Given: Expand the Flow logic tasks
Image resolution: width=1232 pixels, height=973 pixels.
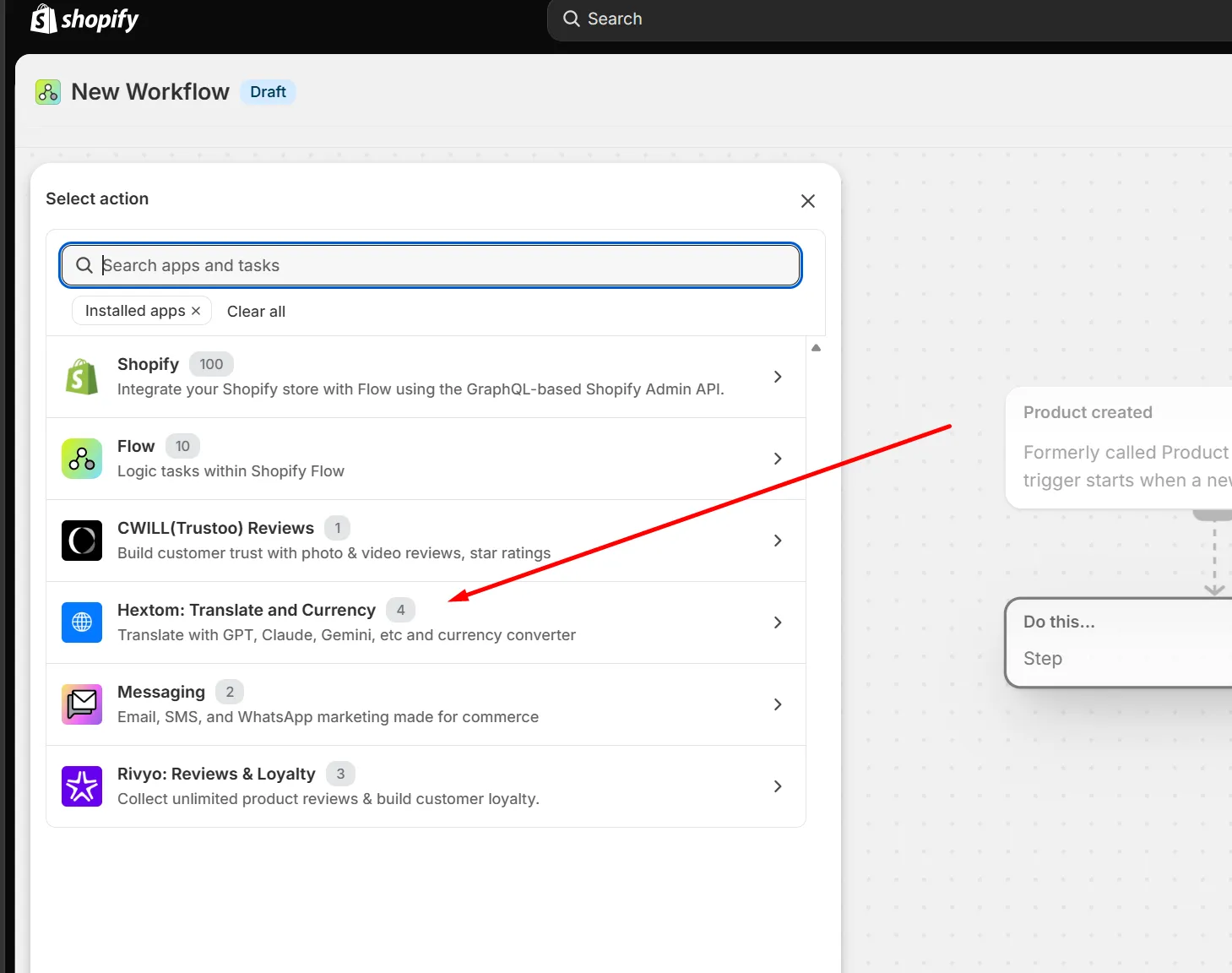Looking at the screenshot, I should (x=778, y=459).
